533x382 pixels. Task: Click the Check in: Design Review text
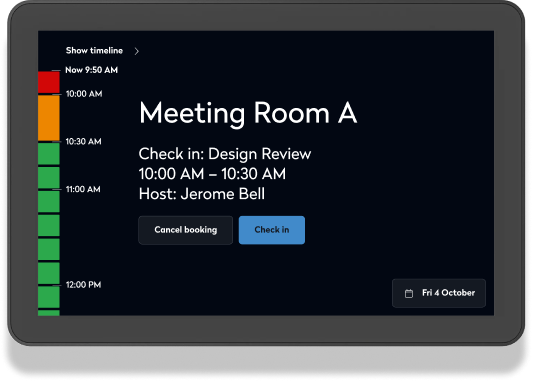click(225, 154)
